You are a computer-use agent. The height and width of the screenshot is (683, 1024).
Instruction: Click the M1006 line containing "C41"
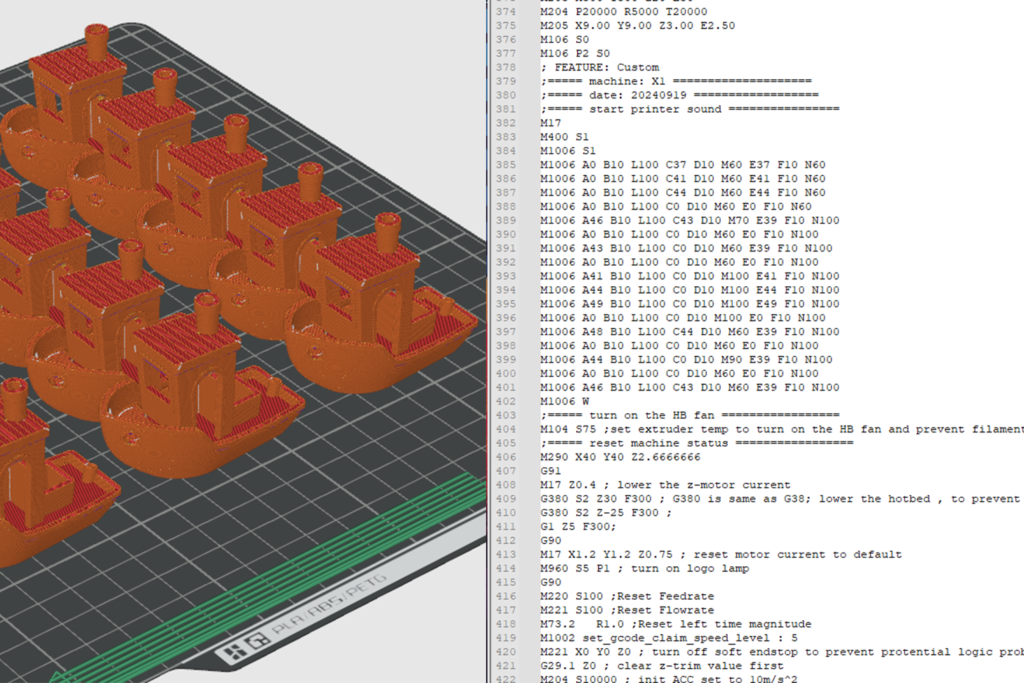pyautogui.click(x=682, y=179)
